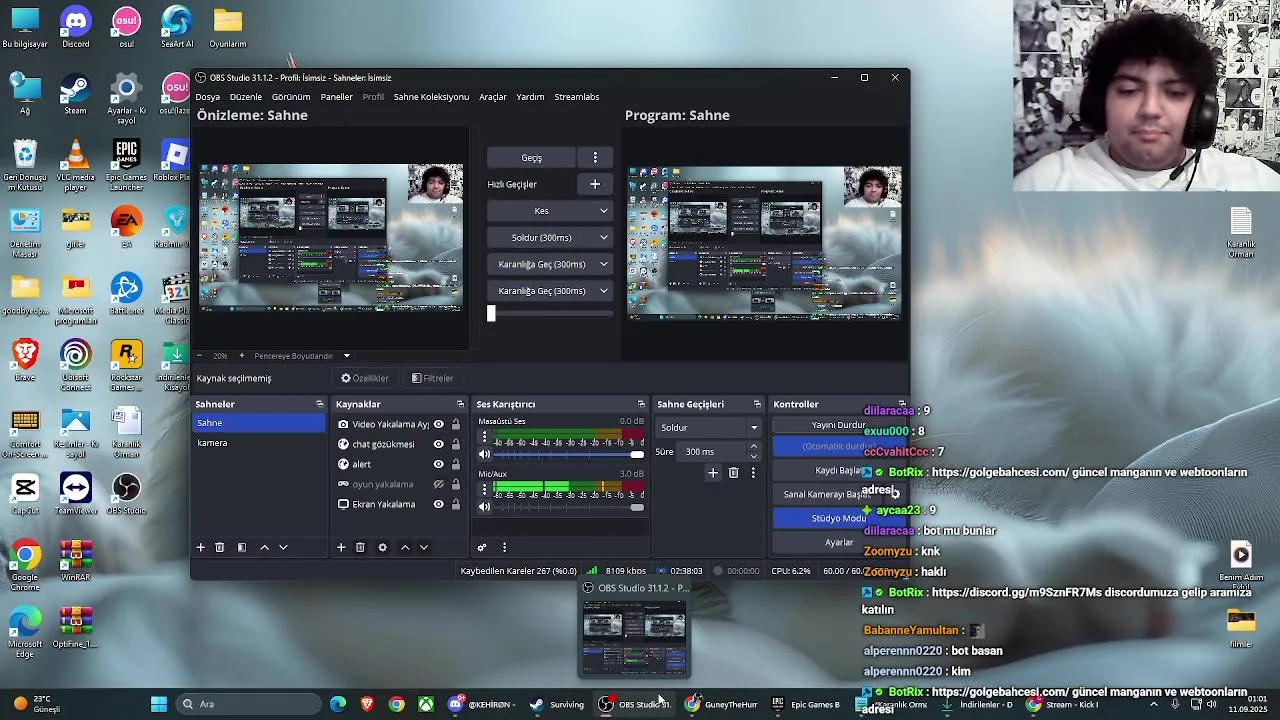Add a quick transition with the Hızlı Geçişler plus
Image resolution: width=1280 pixels, height=720 pixels.
tap(595, 184)
